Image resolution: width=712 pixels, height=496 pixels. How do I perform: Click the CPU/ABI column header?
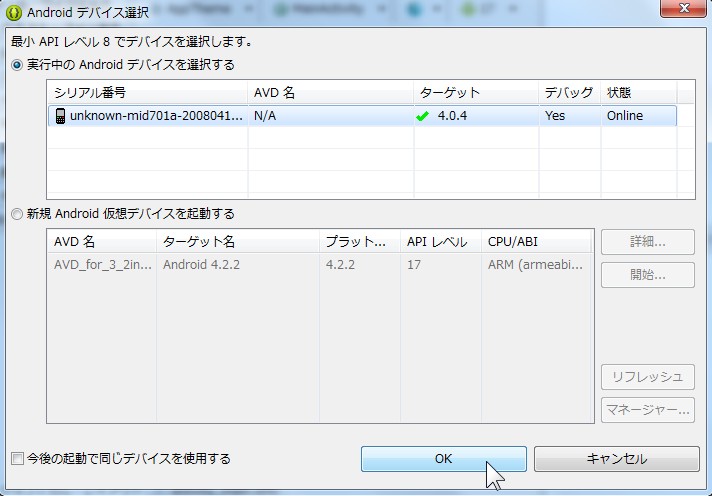point(537,242)
